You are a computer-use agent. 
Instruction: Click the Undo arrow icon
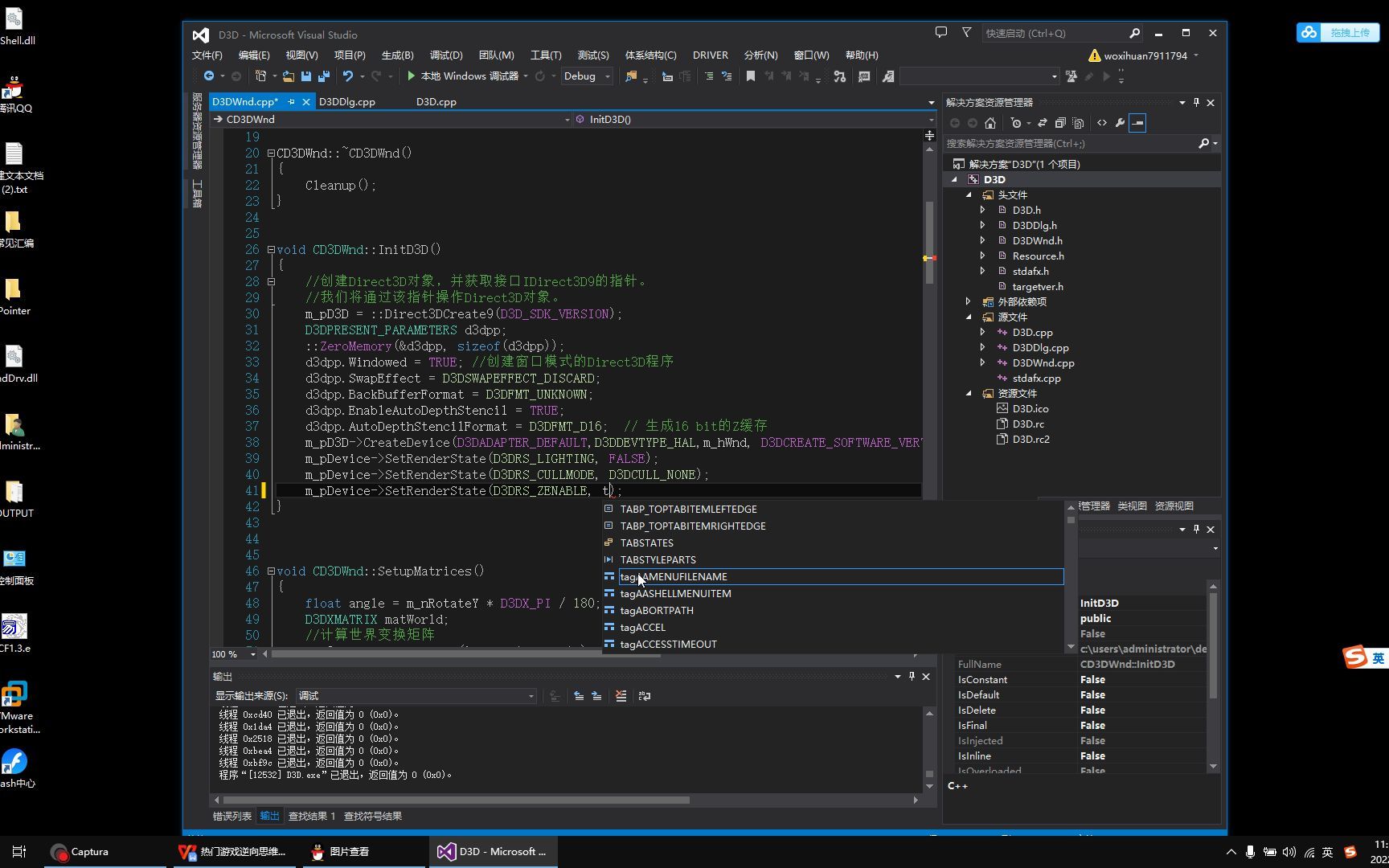point(348,76)
